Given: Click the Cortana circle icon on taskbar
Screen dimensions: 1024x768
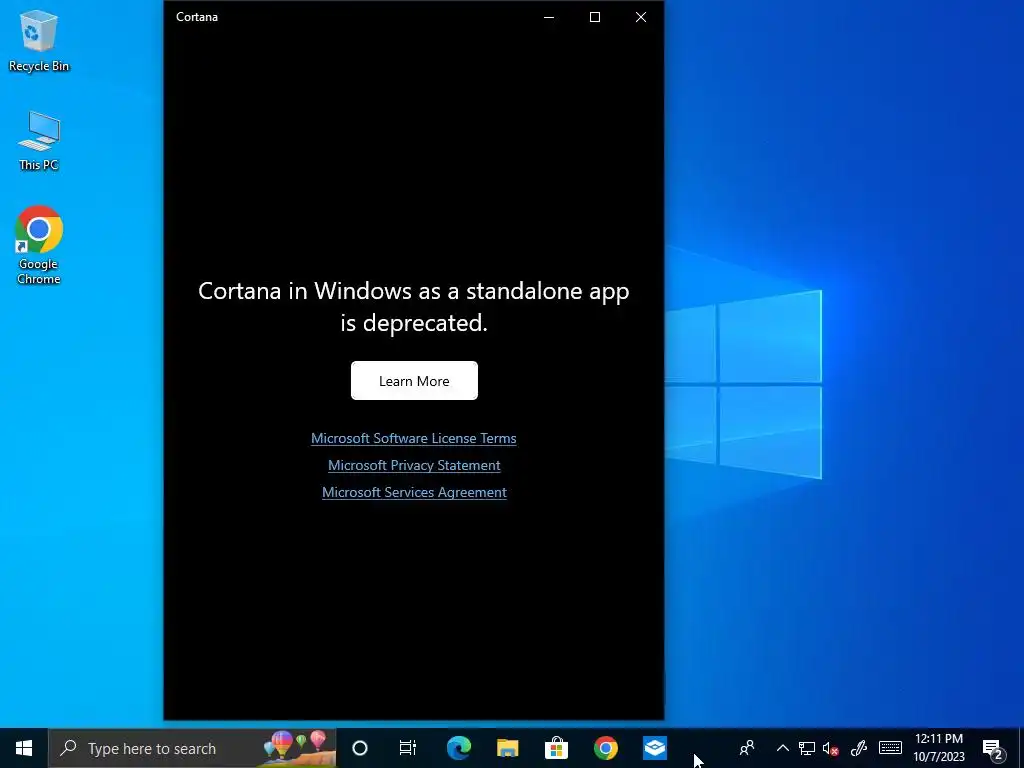Looking at the screenshot, I should (360, 748).
